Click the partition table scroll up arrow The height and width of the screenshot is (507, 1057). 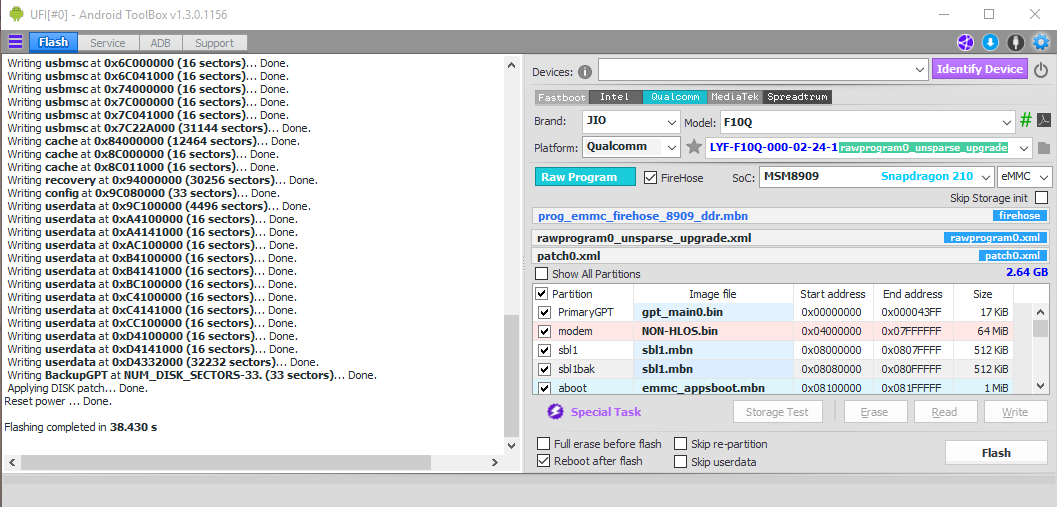1041,310
